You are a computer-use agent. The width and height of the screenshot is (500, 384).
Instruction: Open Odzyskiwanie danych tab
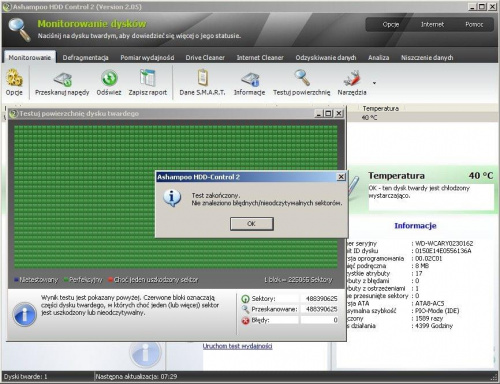point(326,57)
